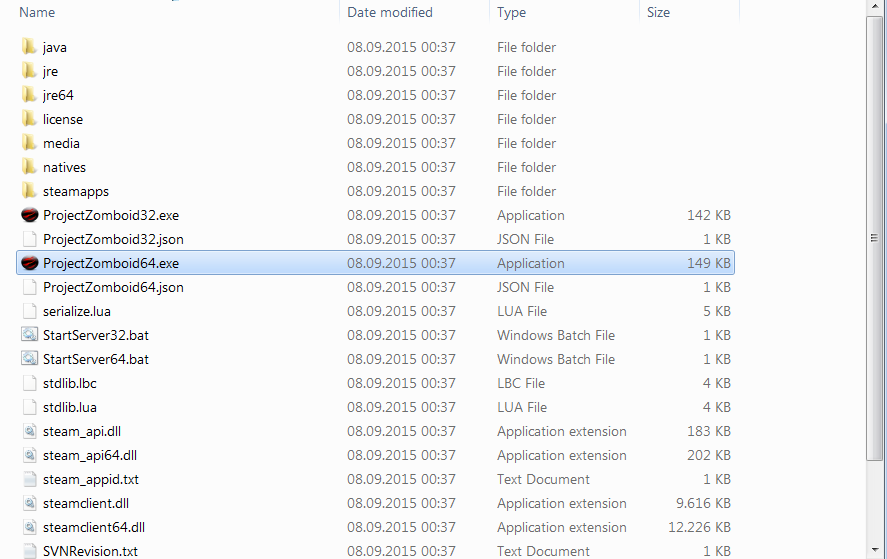Click the jre folder icon
Screen dimensions: 887x559
tap(29, 71)
